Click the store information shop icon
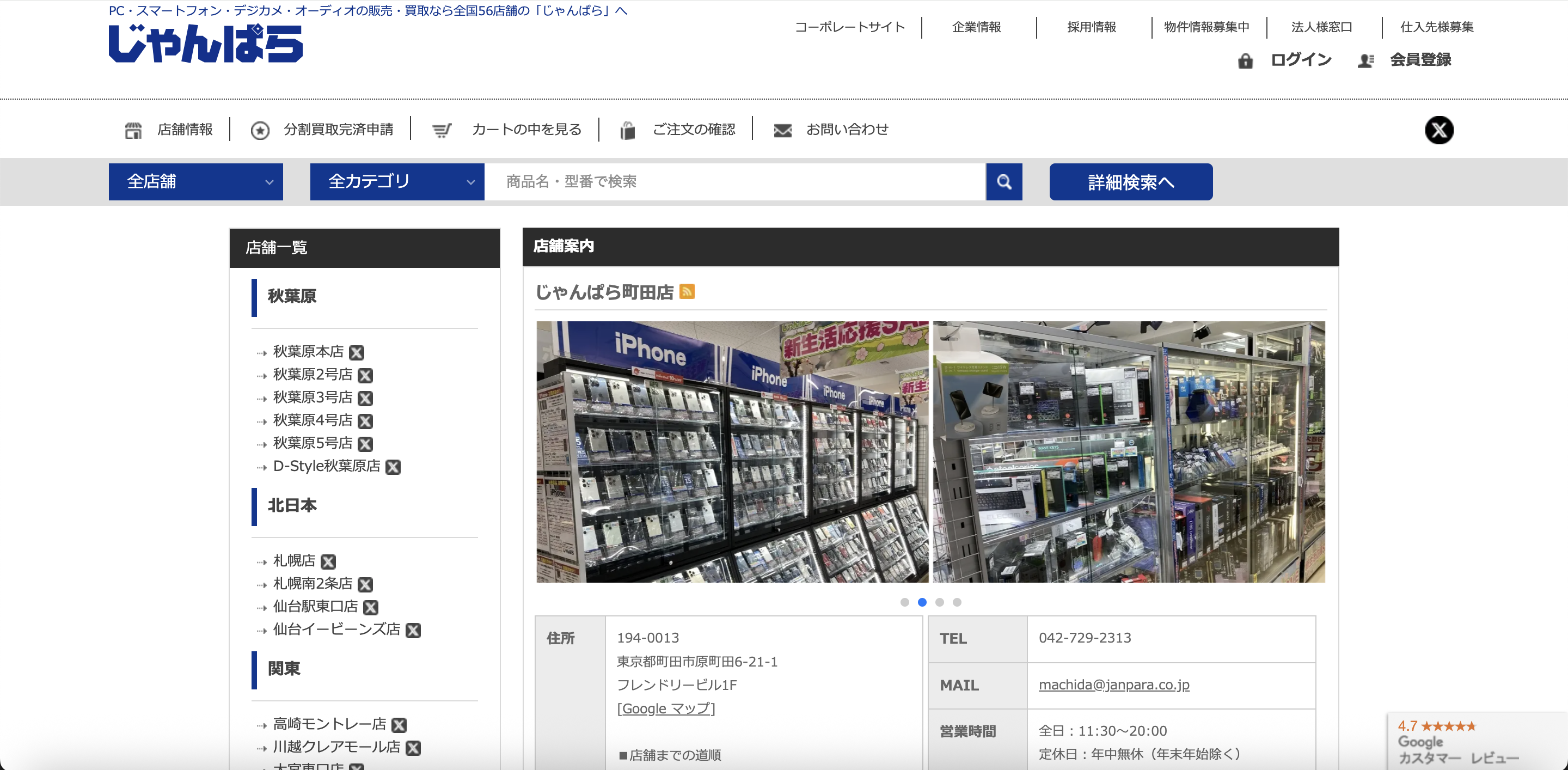This screenshot has height=770, width=1568. click(133, 130)
